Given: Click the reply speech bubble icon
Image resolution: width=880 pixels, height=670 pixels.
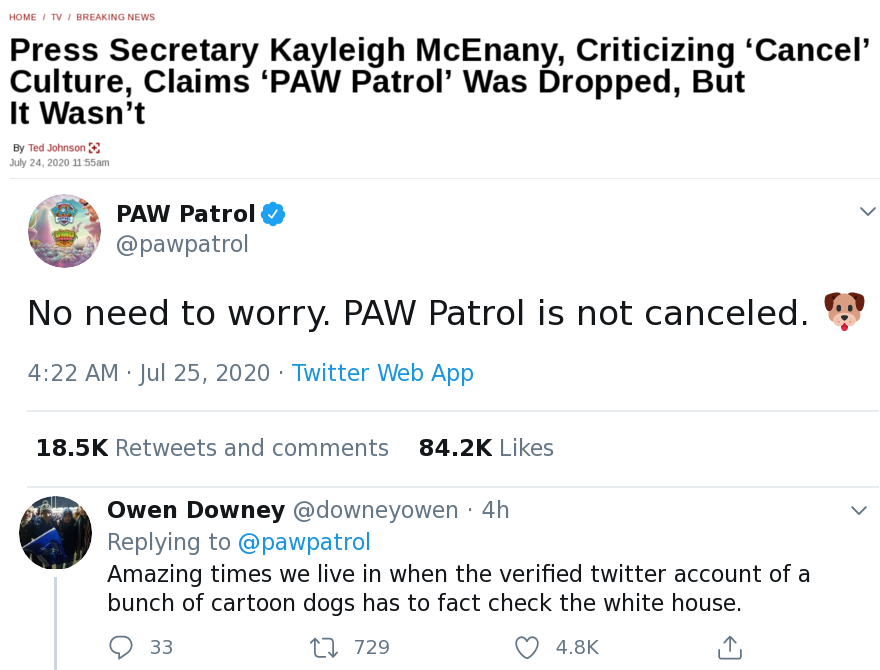Looking at the screenshot, I should [121, 647].
